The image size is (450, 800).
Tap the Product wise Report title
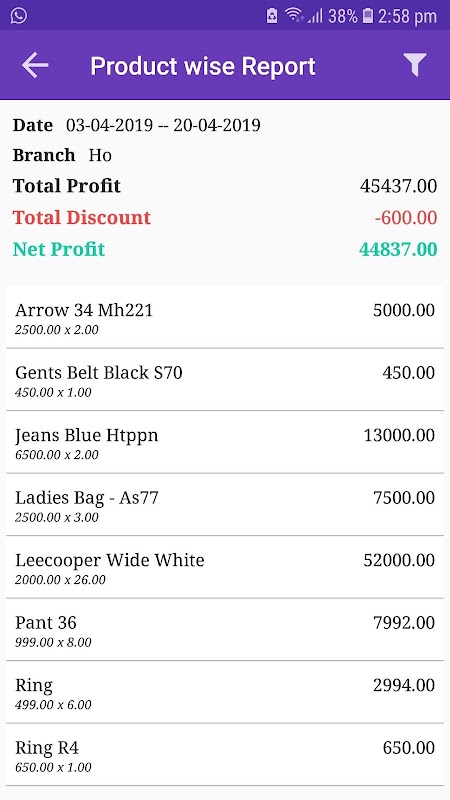(203, 66)
